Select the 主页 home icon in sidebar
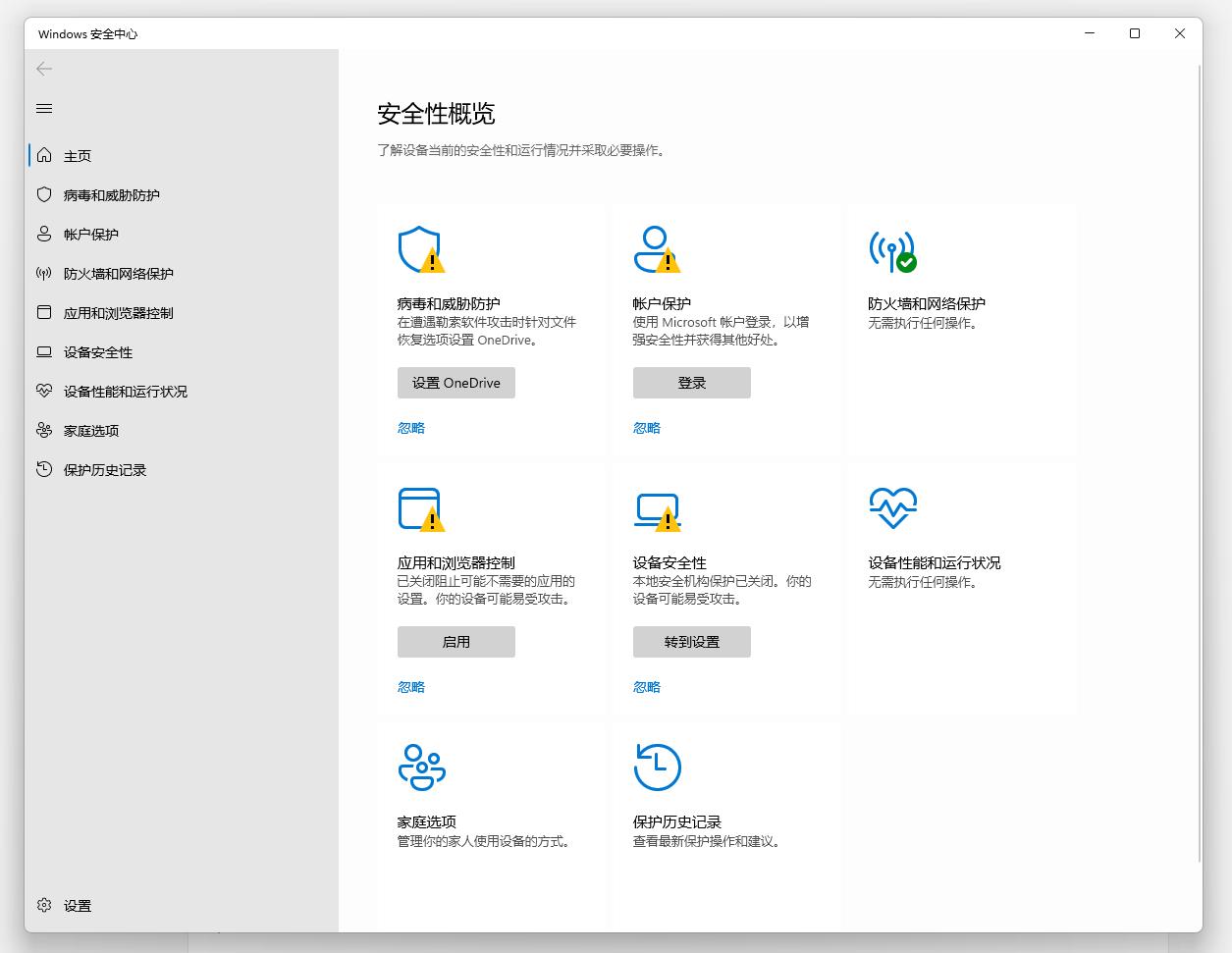 (43, 154)
